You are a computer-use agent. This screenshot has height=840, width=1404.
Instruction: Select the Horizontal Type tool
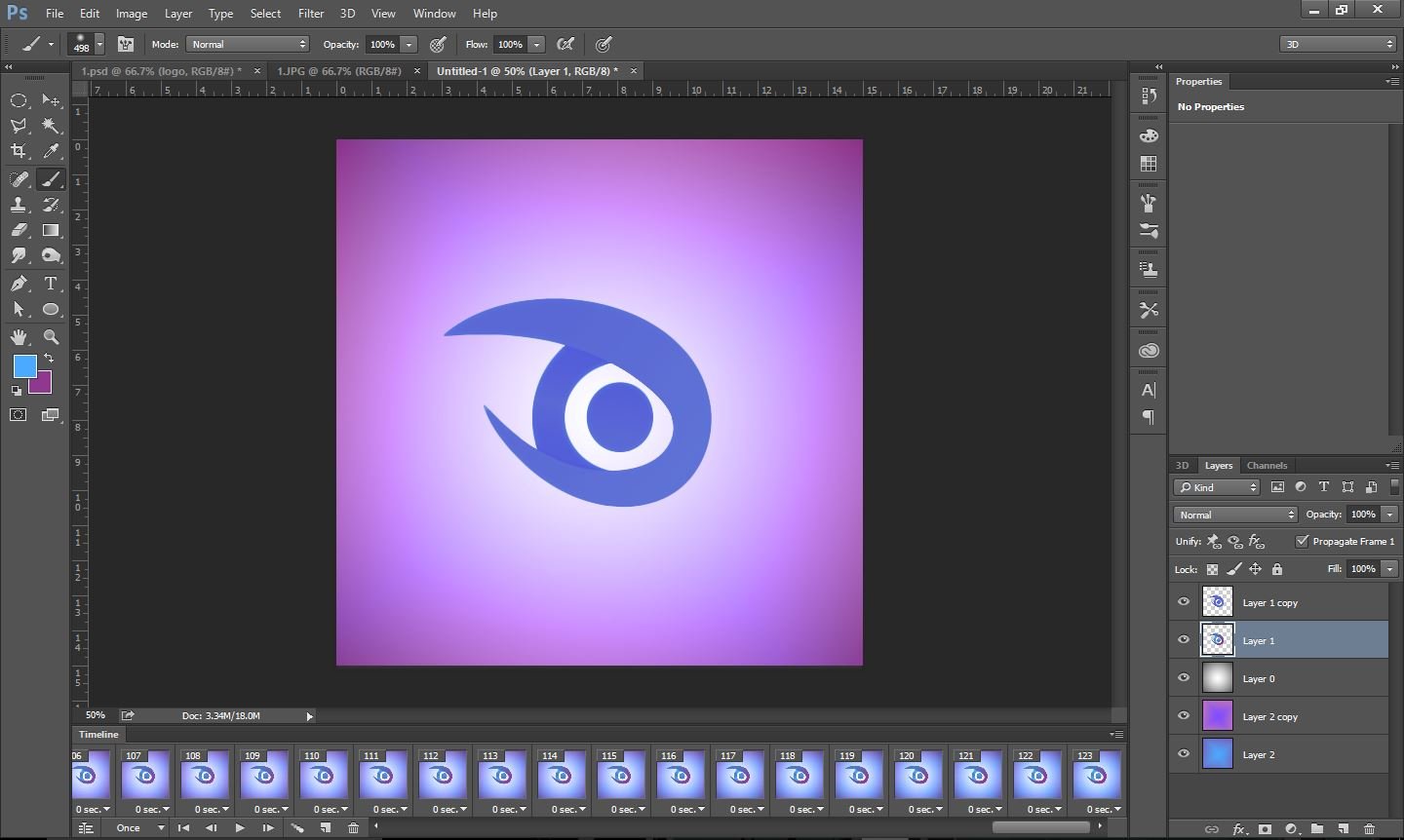point(51,284)
